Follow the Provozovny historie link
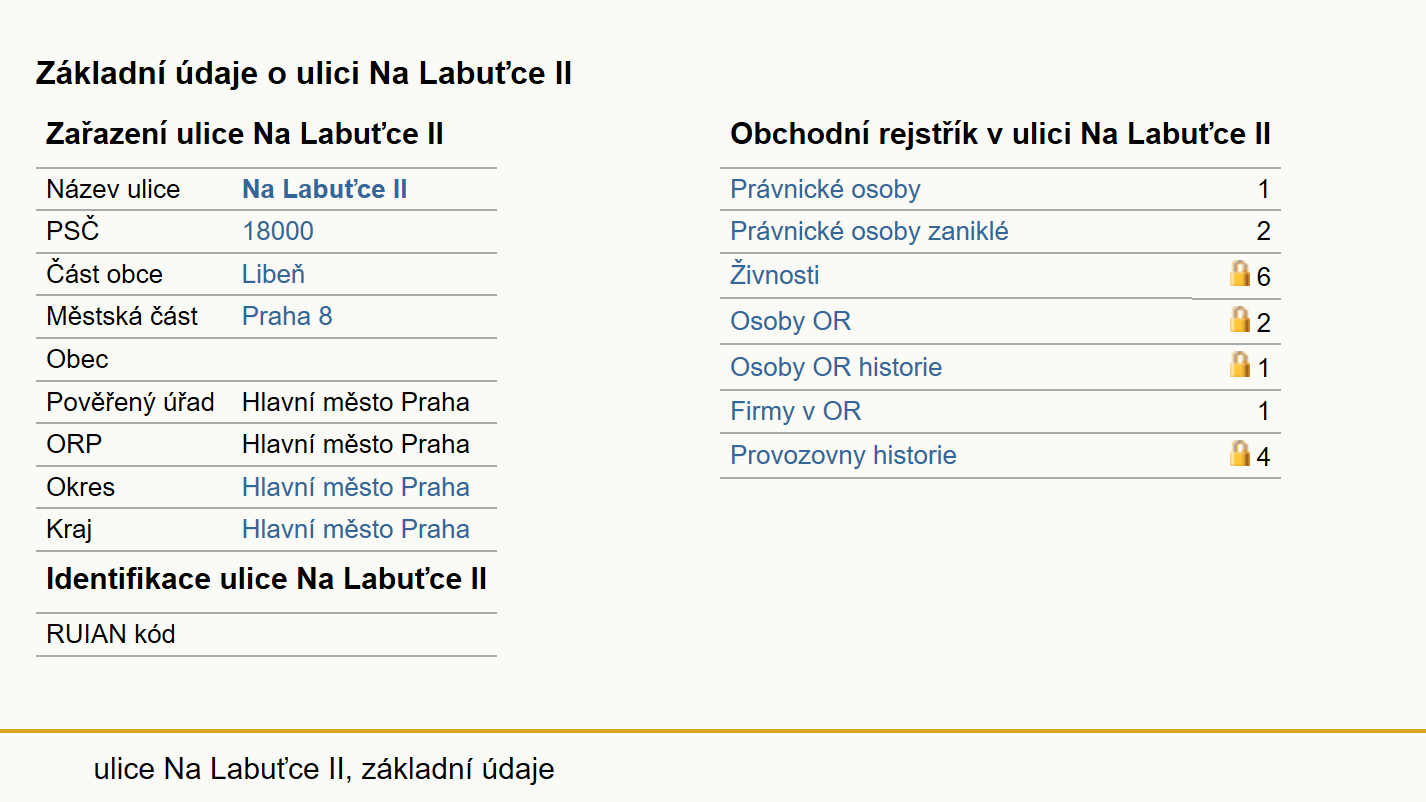 click(843, 455)
